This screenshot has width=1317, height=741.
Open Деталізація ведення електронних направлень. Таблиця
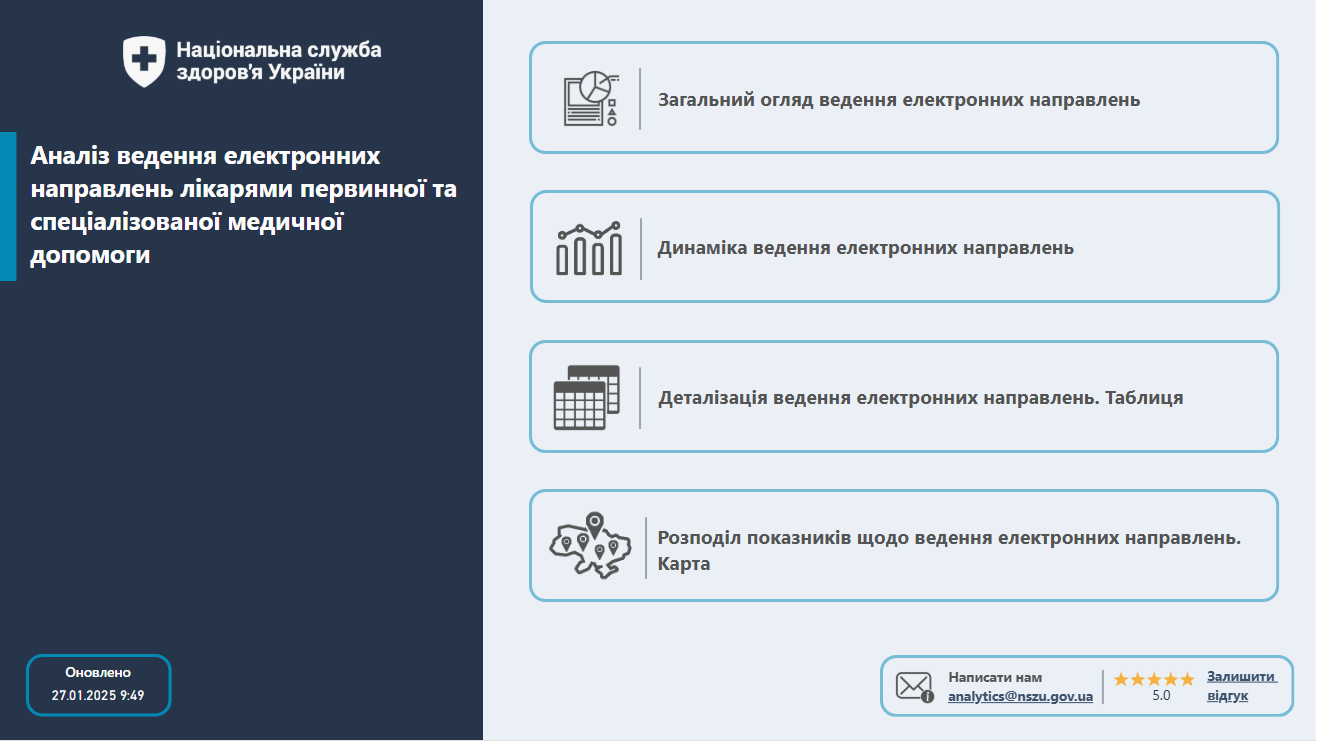coord(904,397)
